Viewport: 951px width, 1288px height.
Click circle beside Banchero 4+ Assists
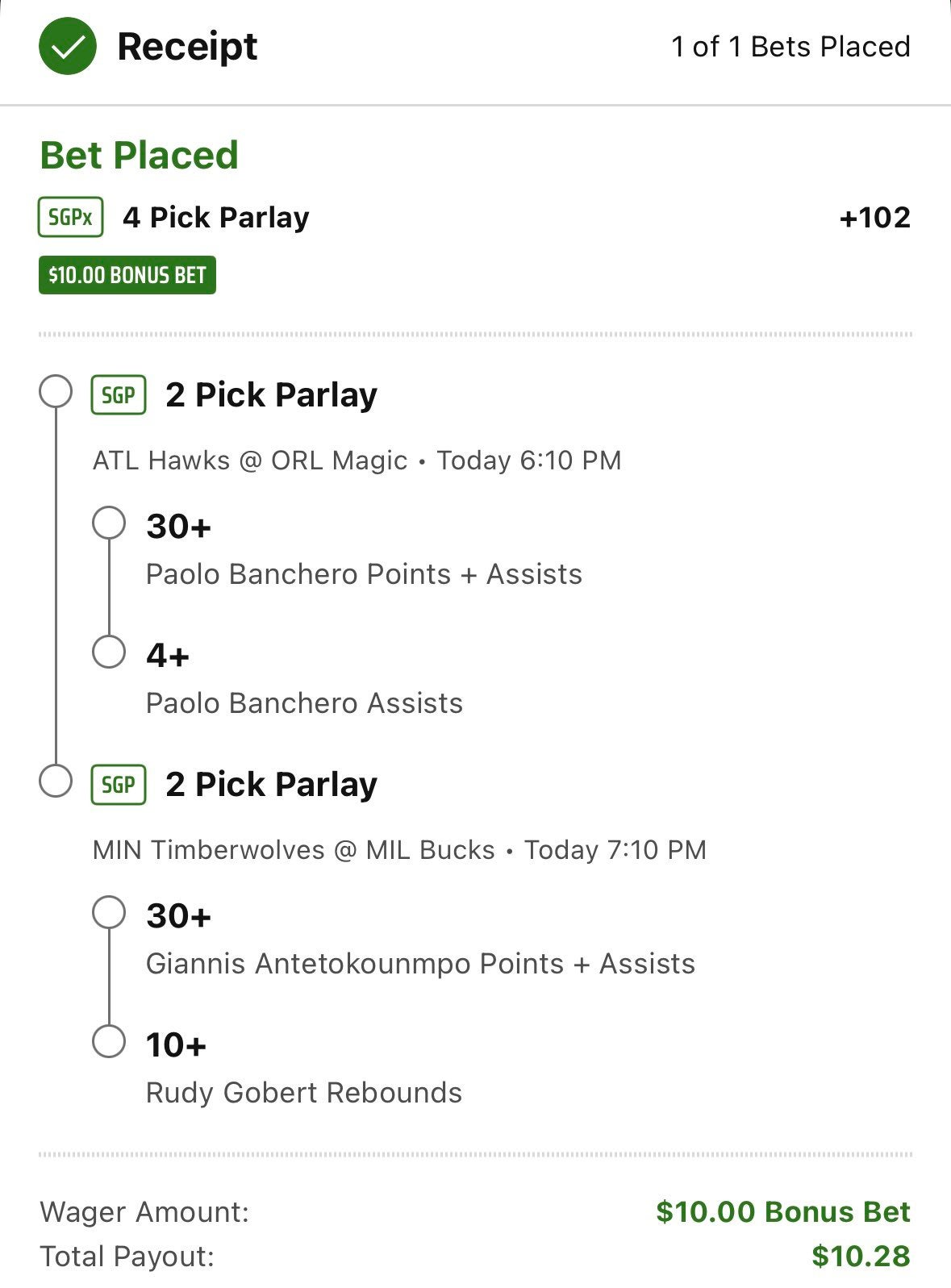[x=109, y=652]
